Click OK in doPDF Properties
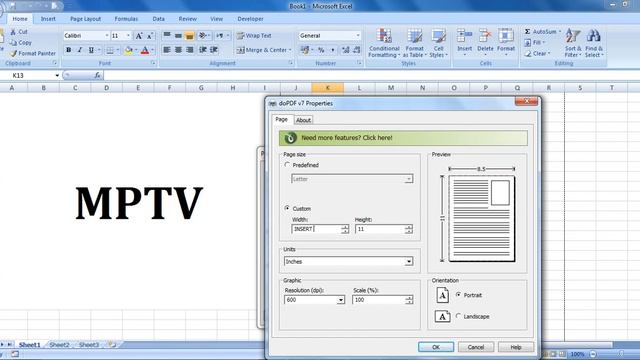 click(436, 347)
